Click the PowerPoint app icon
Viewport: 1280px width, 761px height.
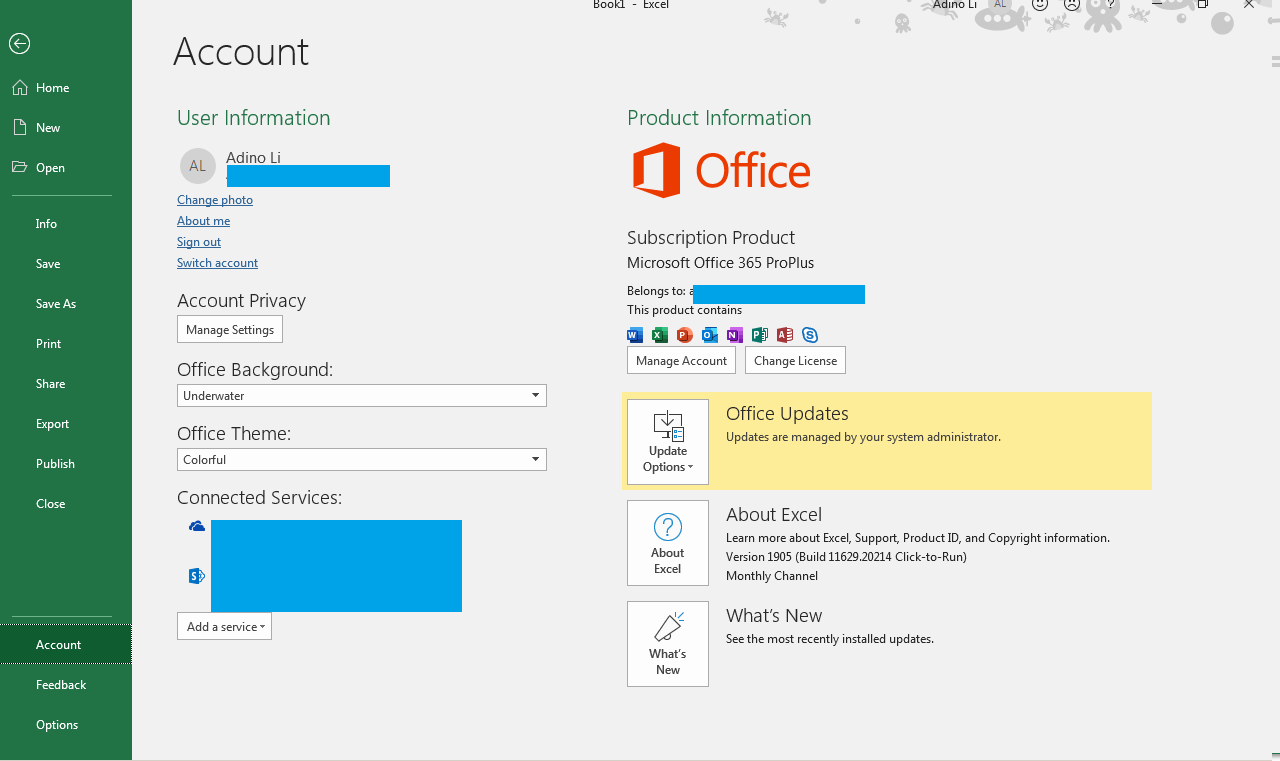click(x=685, y=335)
